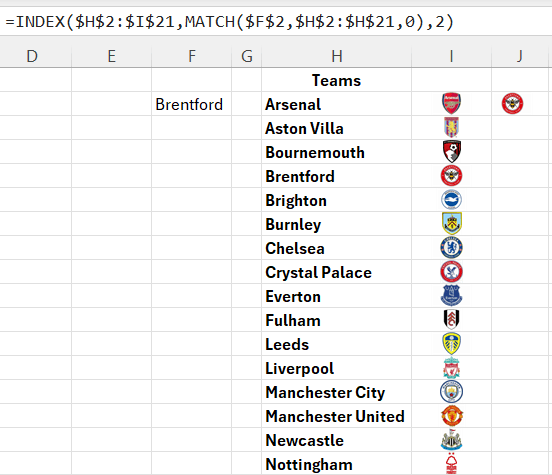Select the Newcastle crest image

click(451, 440)
